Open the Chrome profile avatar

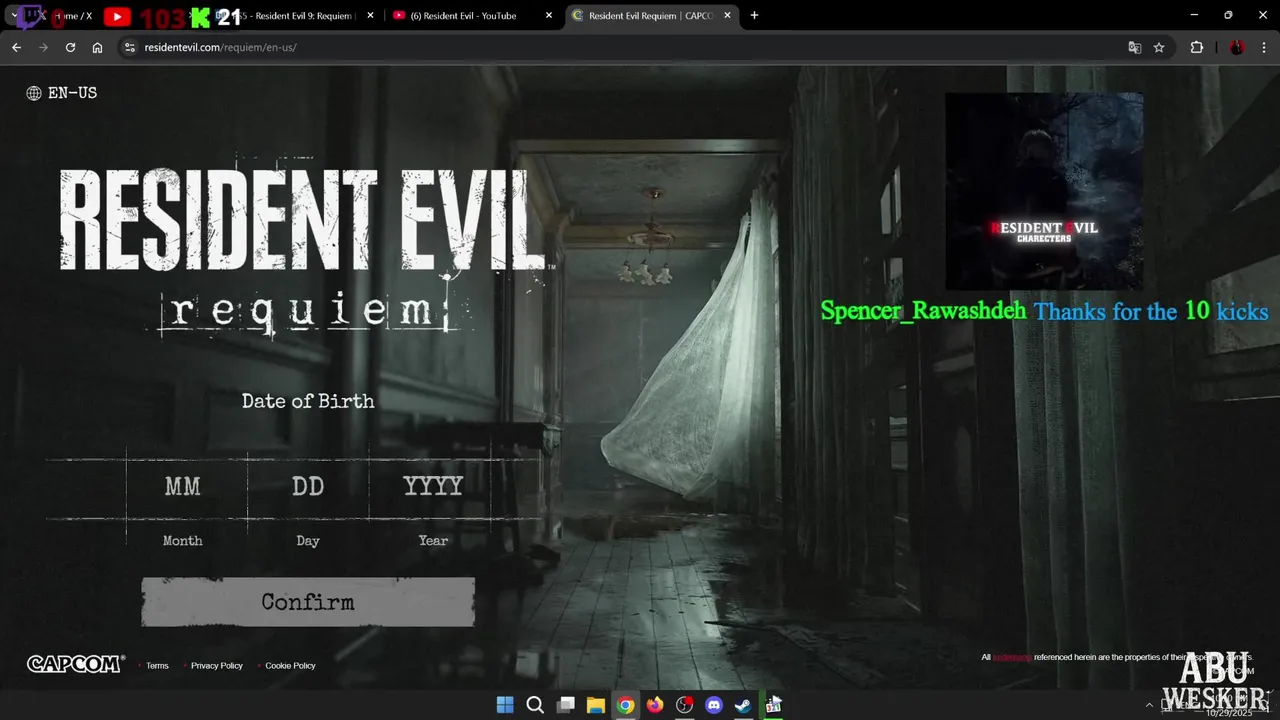coord(1236,47)
